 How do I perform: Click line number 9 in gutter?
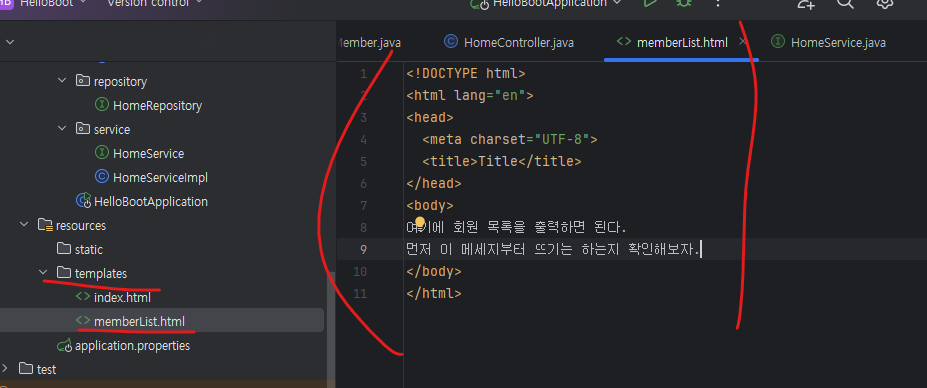pyautogui.click(x=363, y=249)
